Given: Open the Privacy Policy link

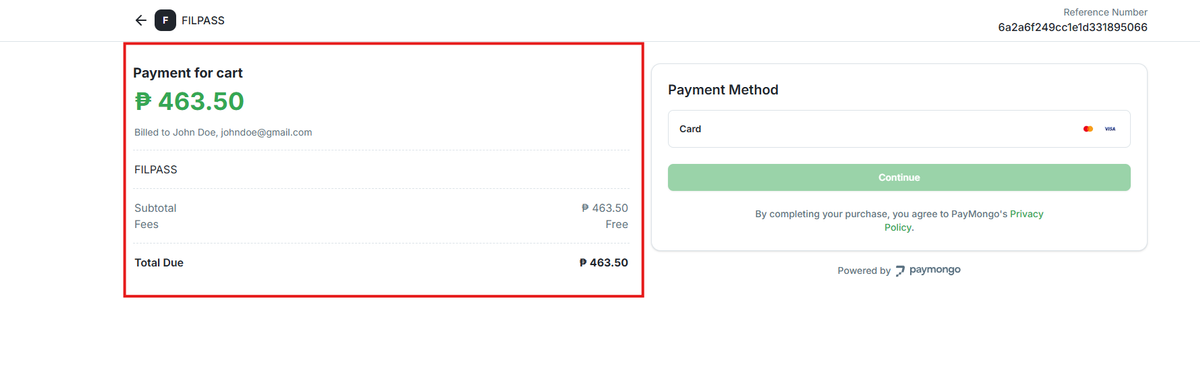Looking at the screenshot, I should [x=963, y=221].
